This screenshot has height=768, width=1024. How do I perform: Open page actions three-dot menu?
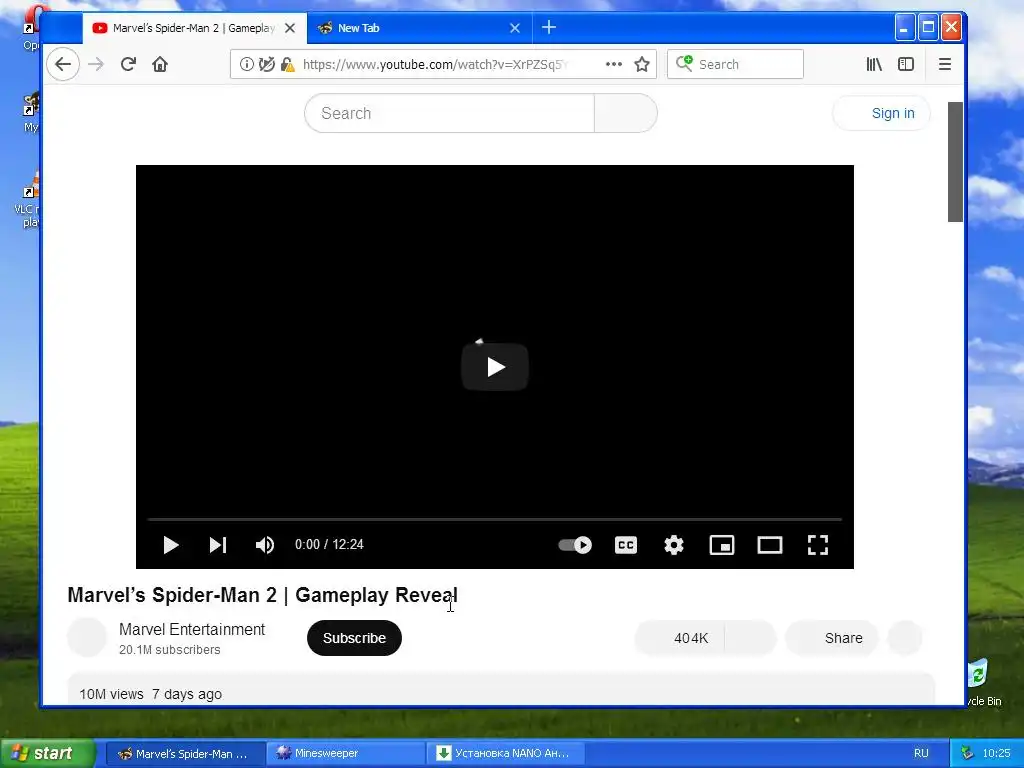(x=614, y=64)
